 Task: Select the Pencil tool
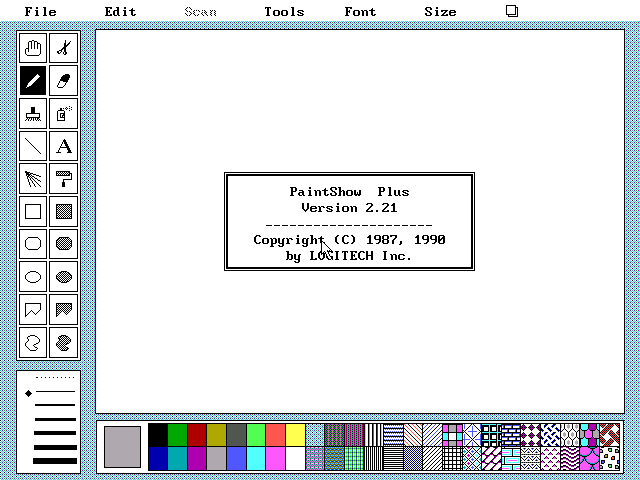33,81
